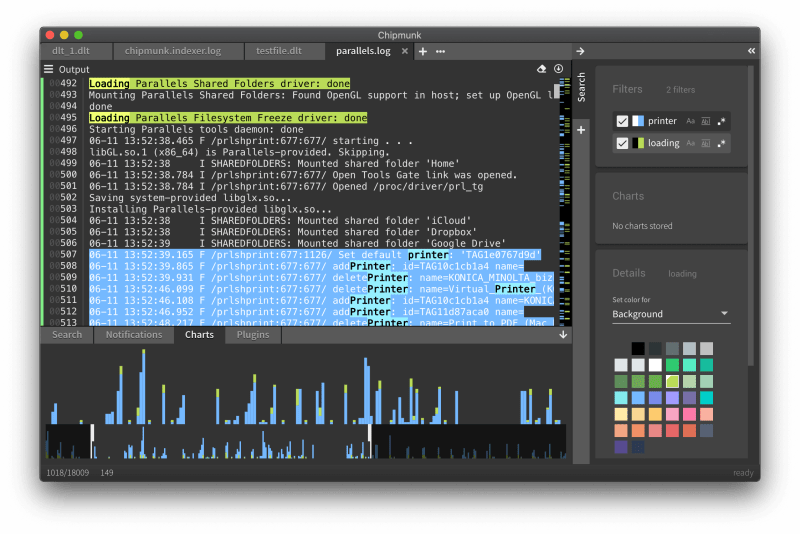Pick the dark purple palette swatch
Screen dimensions: 800x534
pyautogui.click(x=621, y=446)
